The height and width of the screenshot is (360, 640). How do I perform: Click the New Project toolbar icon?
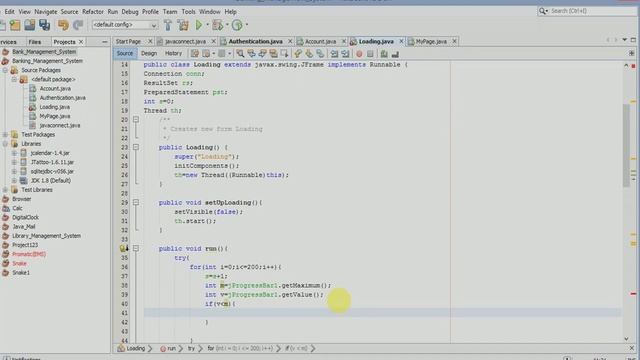[15, 25]
